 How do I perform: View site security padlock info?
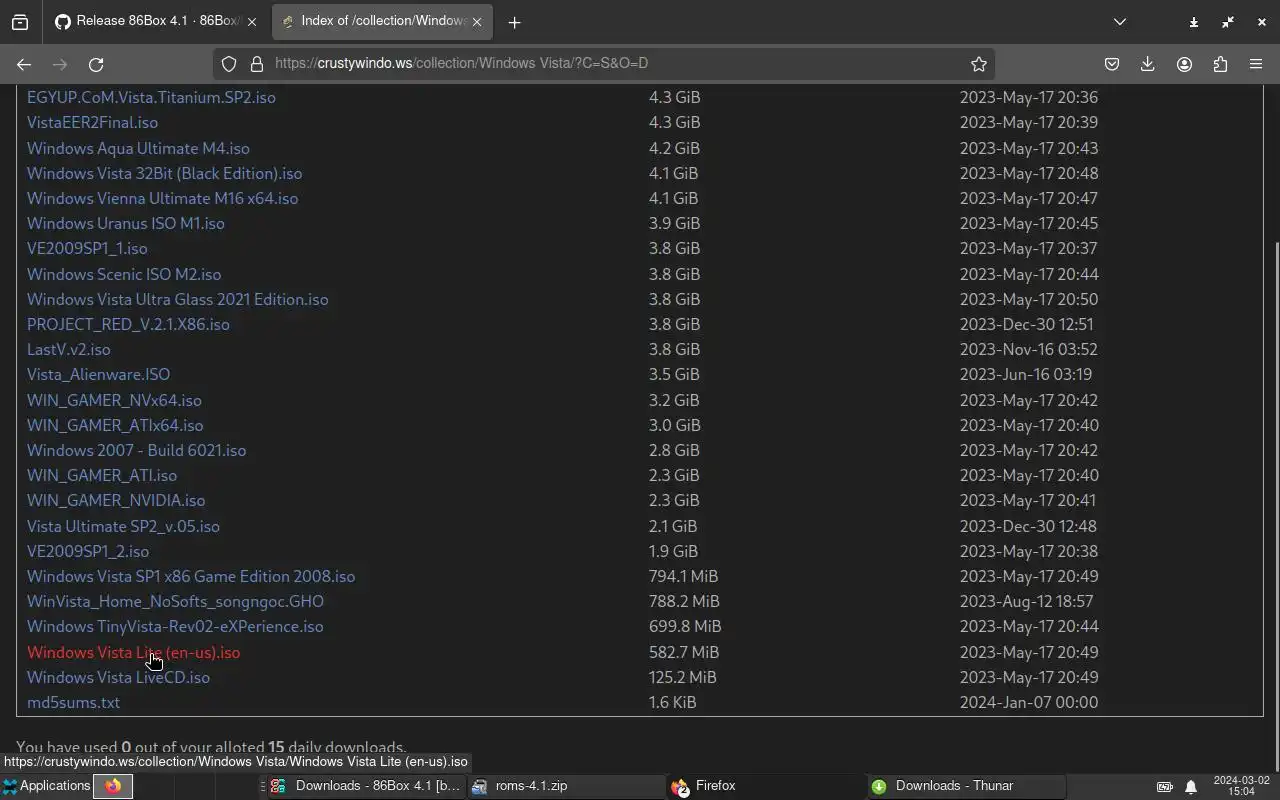257,64
